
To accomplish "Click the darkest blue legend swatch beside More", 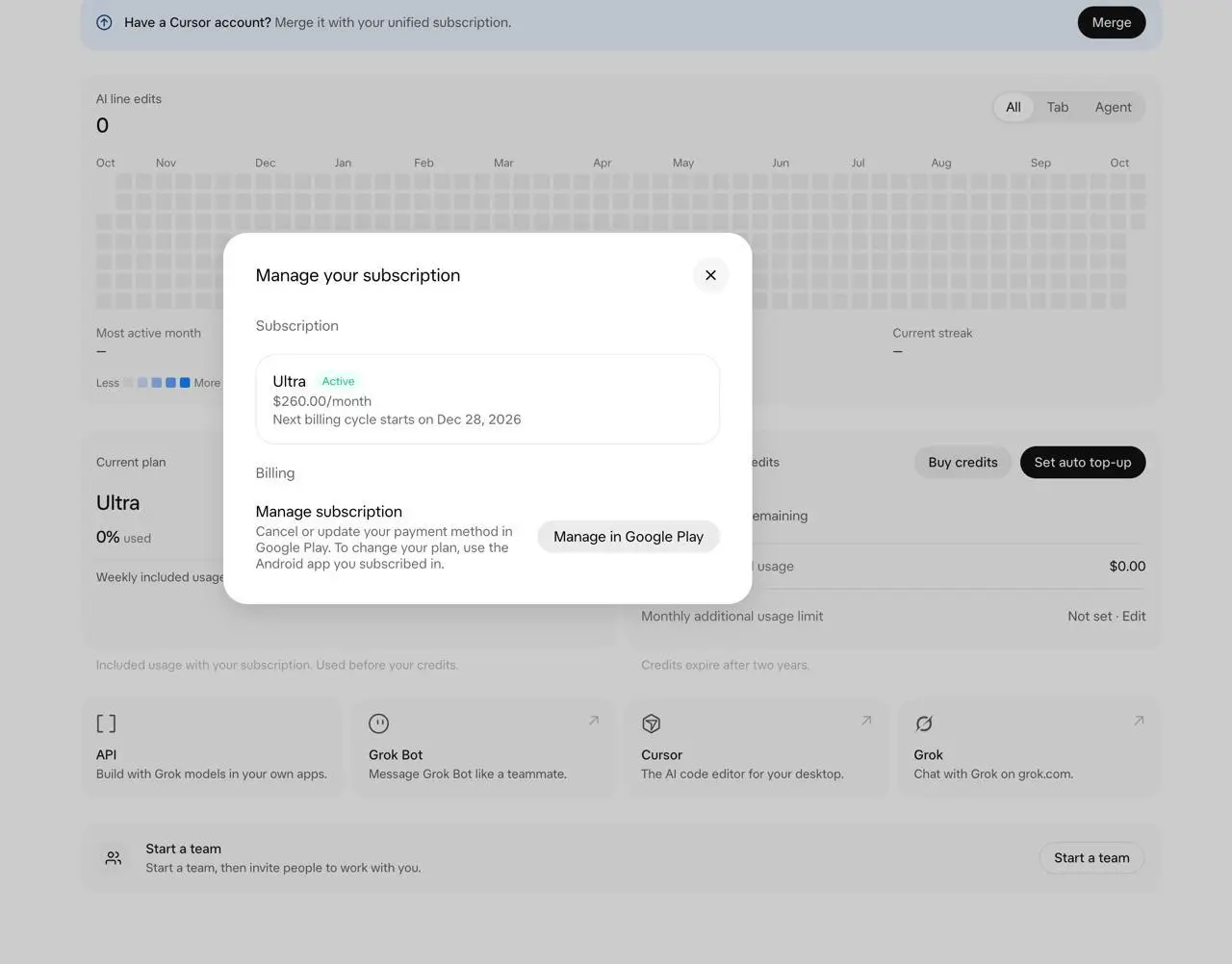I will tap(185, 383).
